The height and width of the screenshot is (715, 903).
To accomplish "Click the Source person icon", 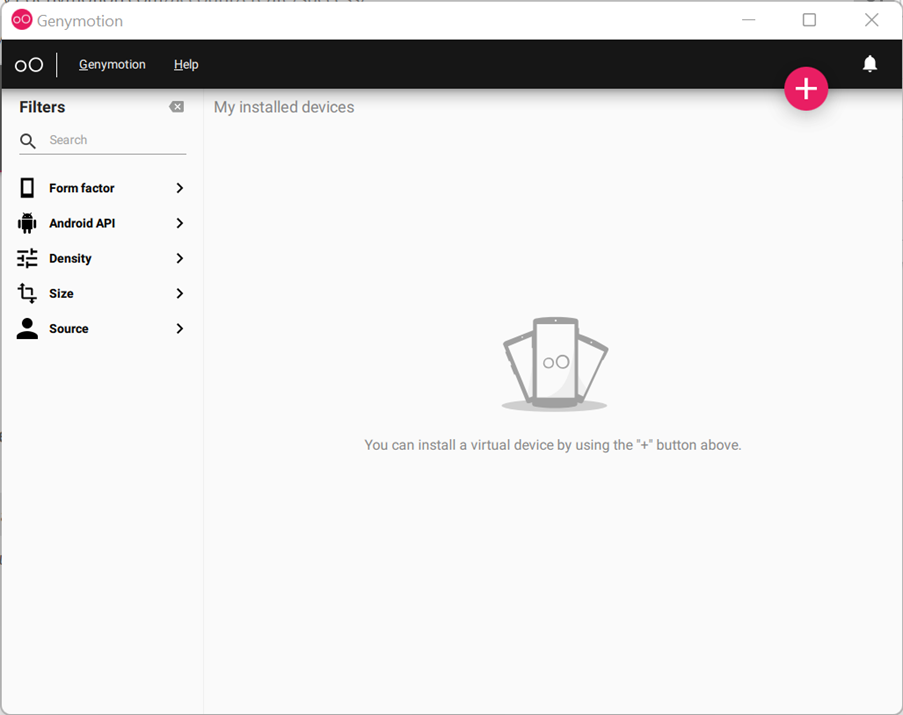I will (x=27, y=328).
